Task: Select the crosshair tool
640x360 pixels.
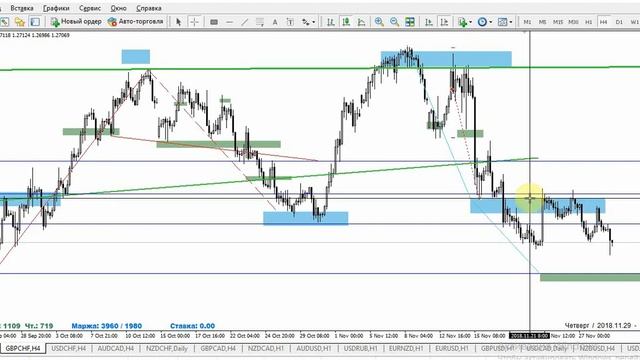Action: (195, 22)
